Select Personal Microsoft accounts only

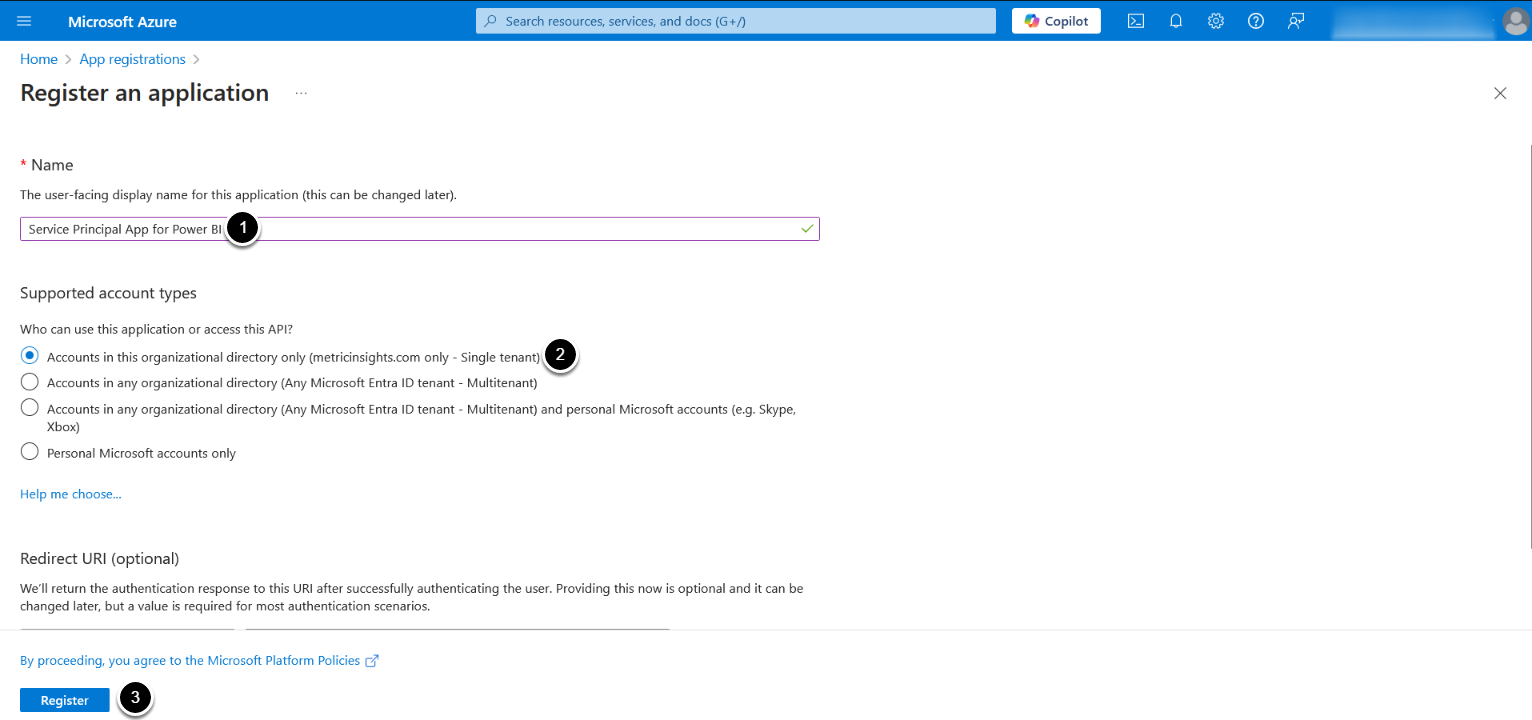coord(30,452)
